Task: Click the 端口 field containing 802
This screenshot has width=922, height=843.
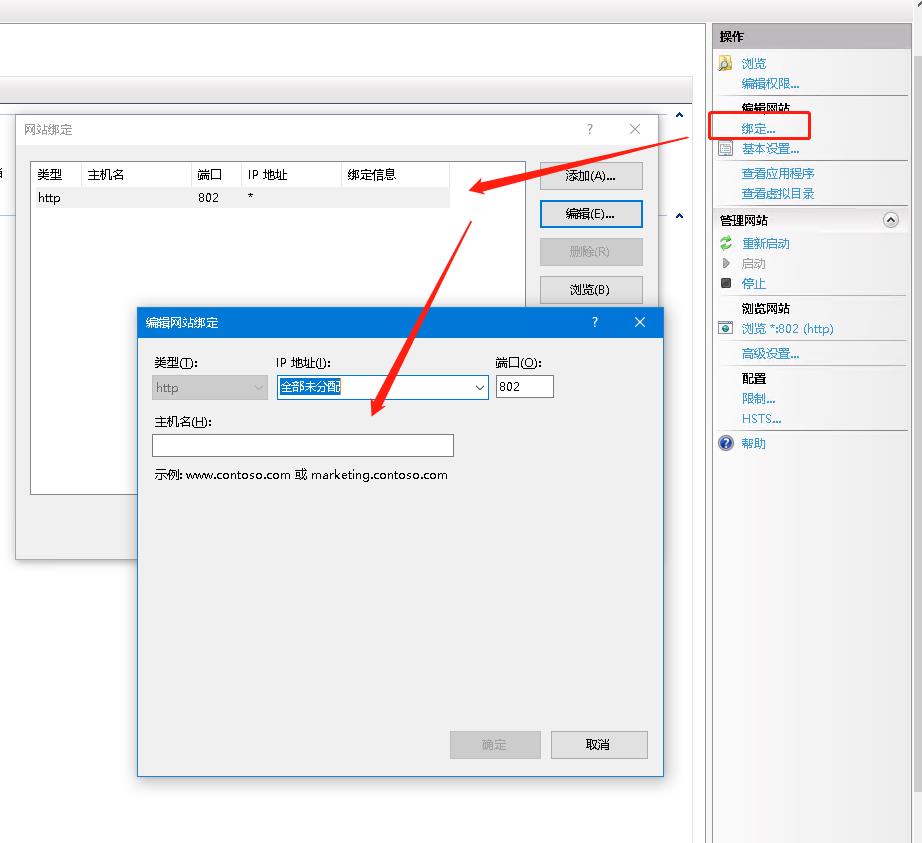Action: 524,387
